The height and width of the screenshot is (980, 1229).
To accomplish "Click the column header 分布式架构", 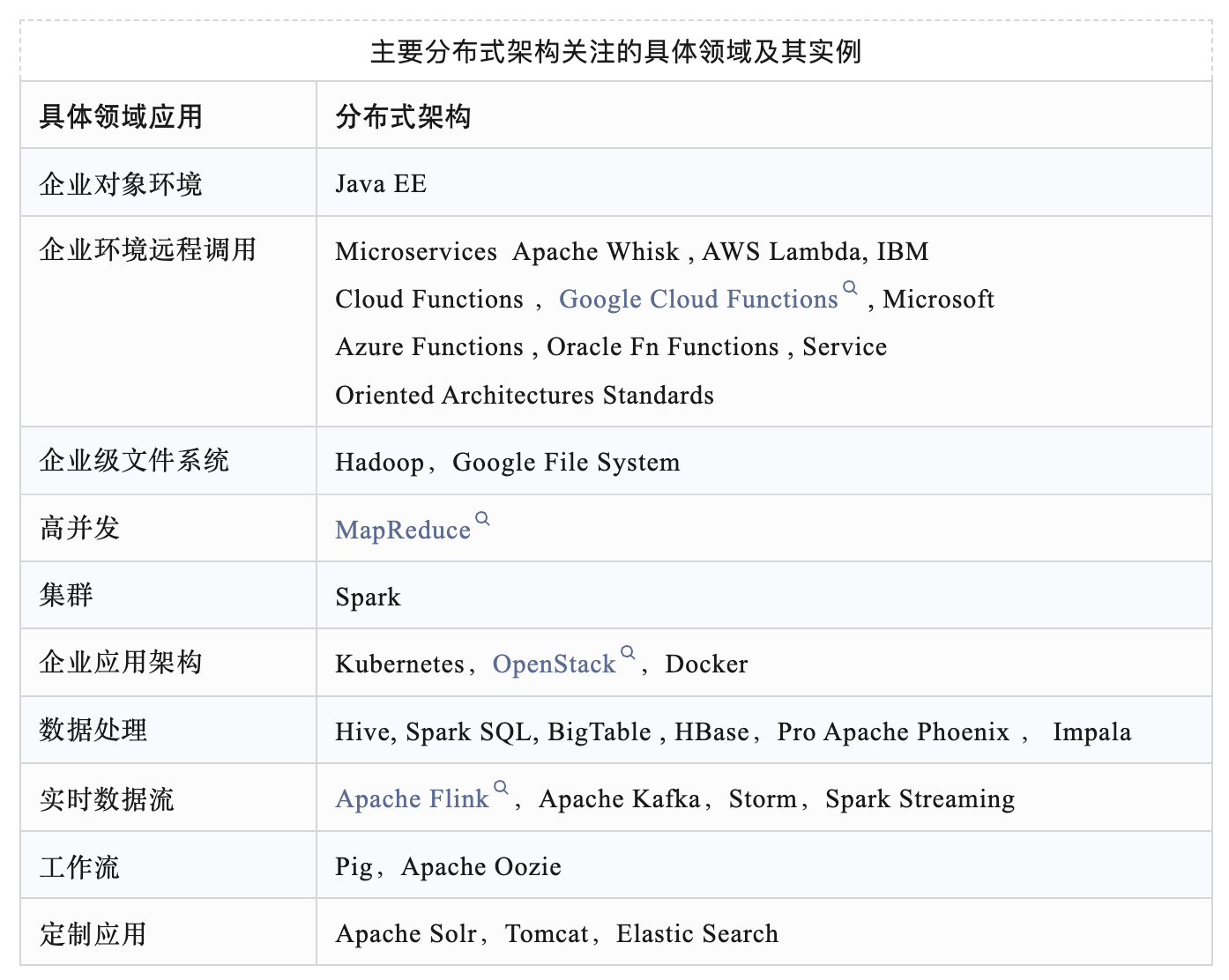I will click(x=764, y=115).
